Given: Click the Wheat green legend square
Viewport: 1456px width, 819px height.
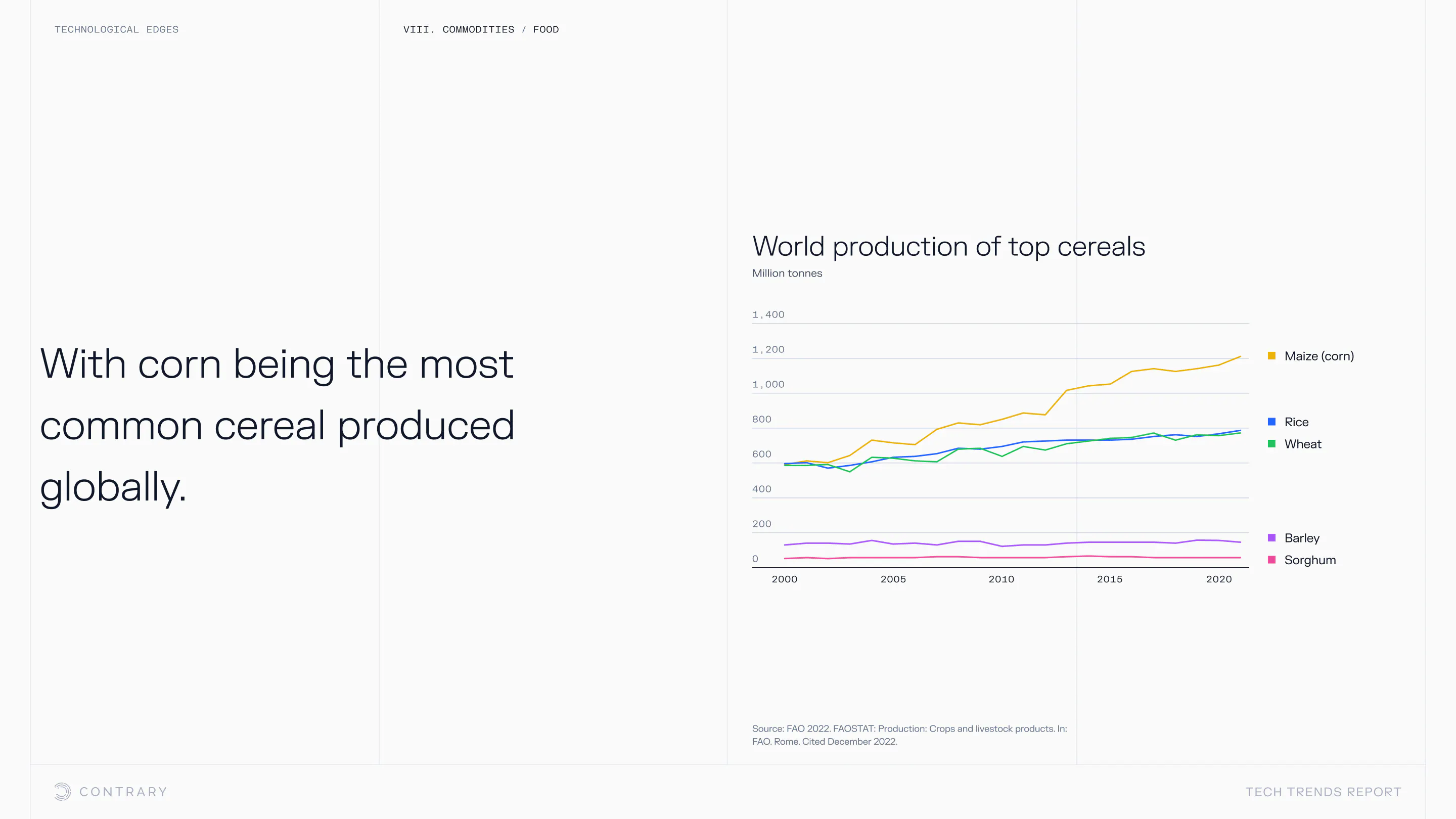Looking at the screenshot, I should coord(1271,444).
